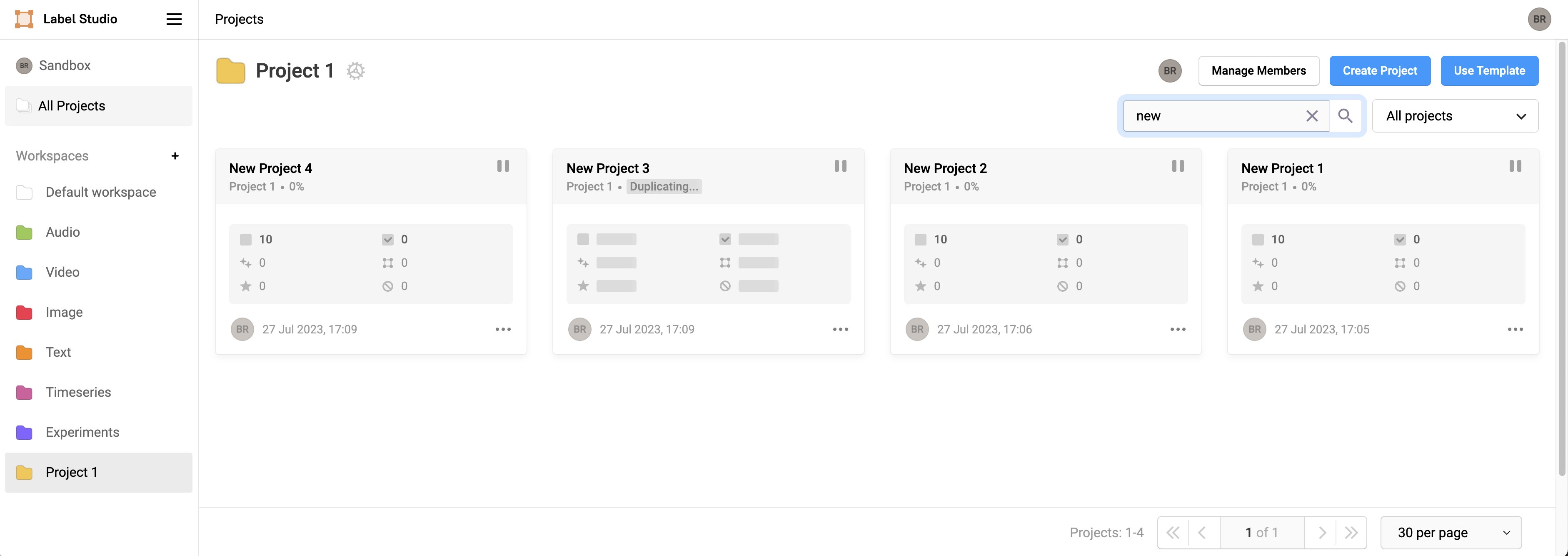1568x556 pixels.
Task: Click the pause icon on New Project 1
Action: click(1515, 166)
